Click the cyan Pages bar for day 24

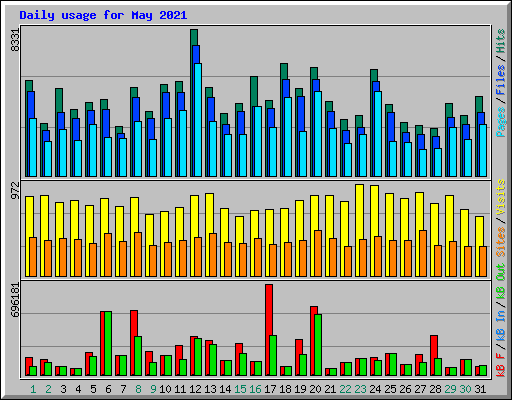(378, 134)
